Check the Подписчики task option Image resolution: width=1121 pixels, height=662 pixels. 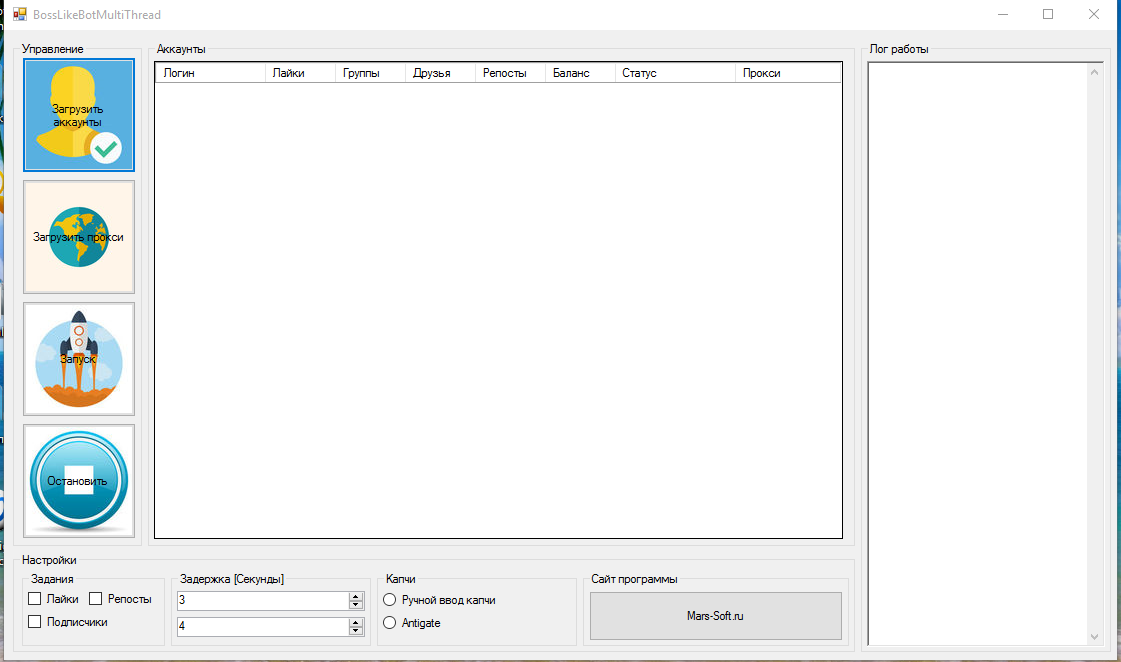pyautogui.click(x=34, y=621)
